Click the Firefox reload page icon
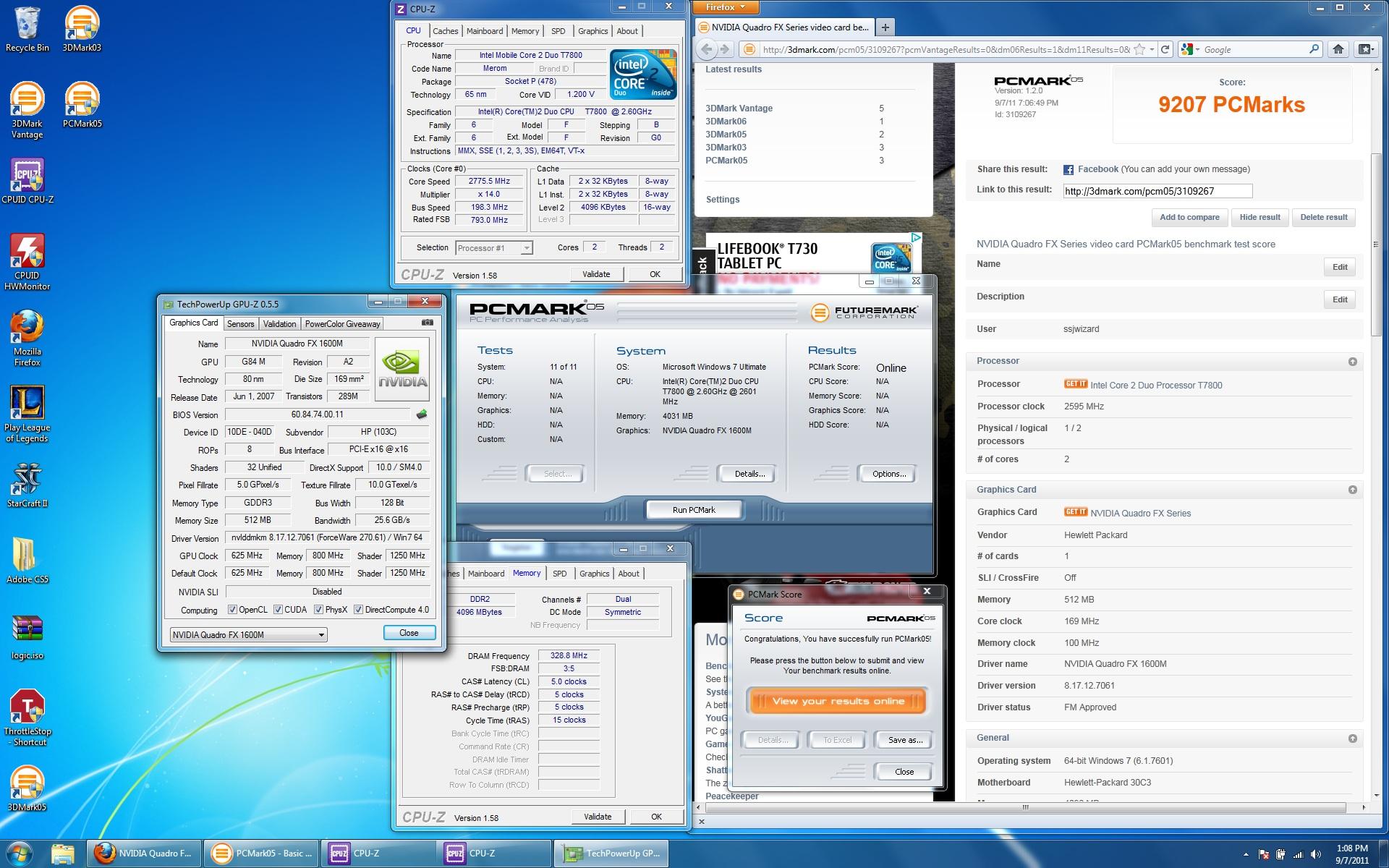This screenshot has width=1389, height=868. click(x=1165, y=49)
